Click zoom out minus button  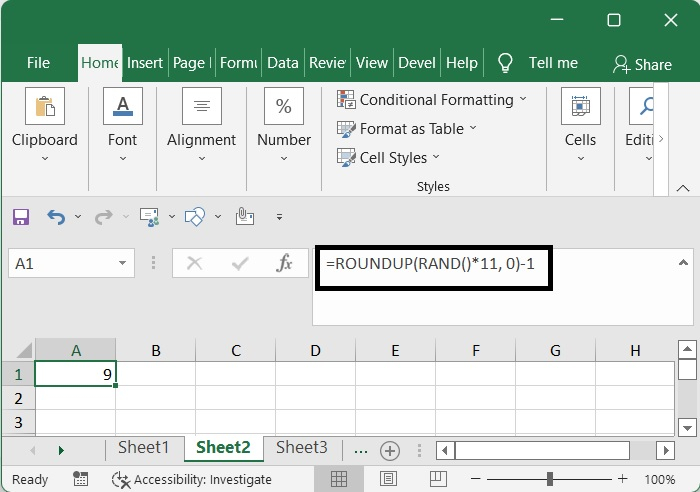click(475, 479)
